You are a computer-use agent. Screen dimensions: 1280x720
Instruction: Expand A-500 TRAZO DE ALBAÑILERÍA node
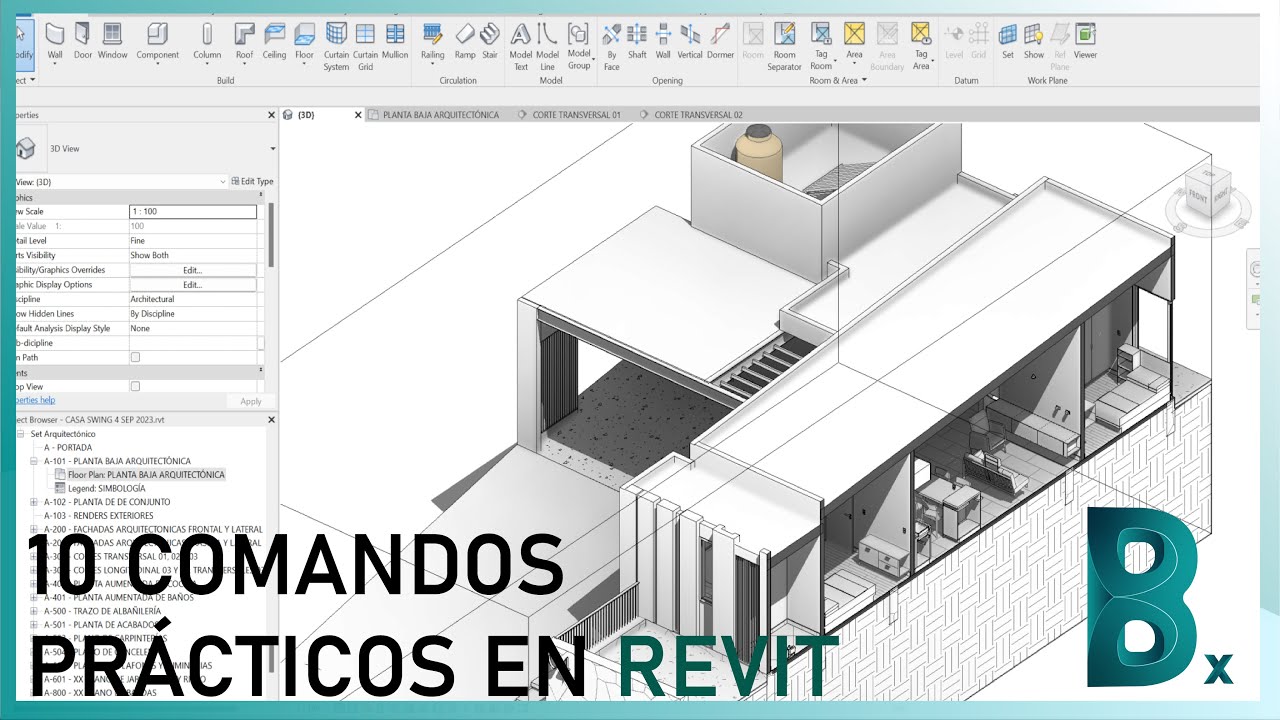pyautogui.click(x=34, y=610)
